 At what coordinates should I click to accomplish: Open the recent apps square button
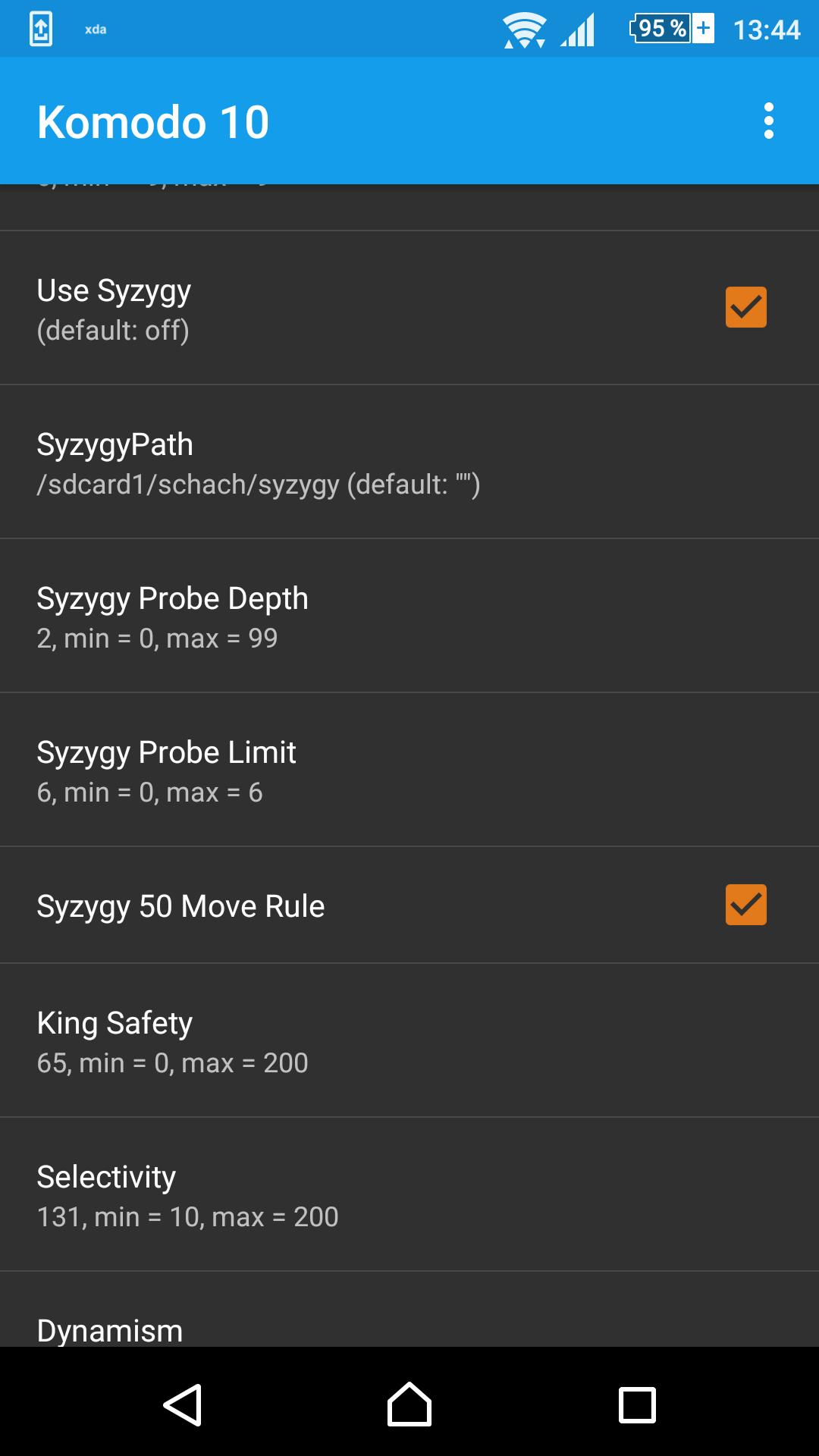click(x=637, y=1404)
